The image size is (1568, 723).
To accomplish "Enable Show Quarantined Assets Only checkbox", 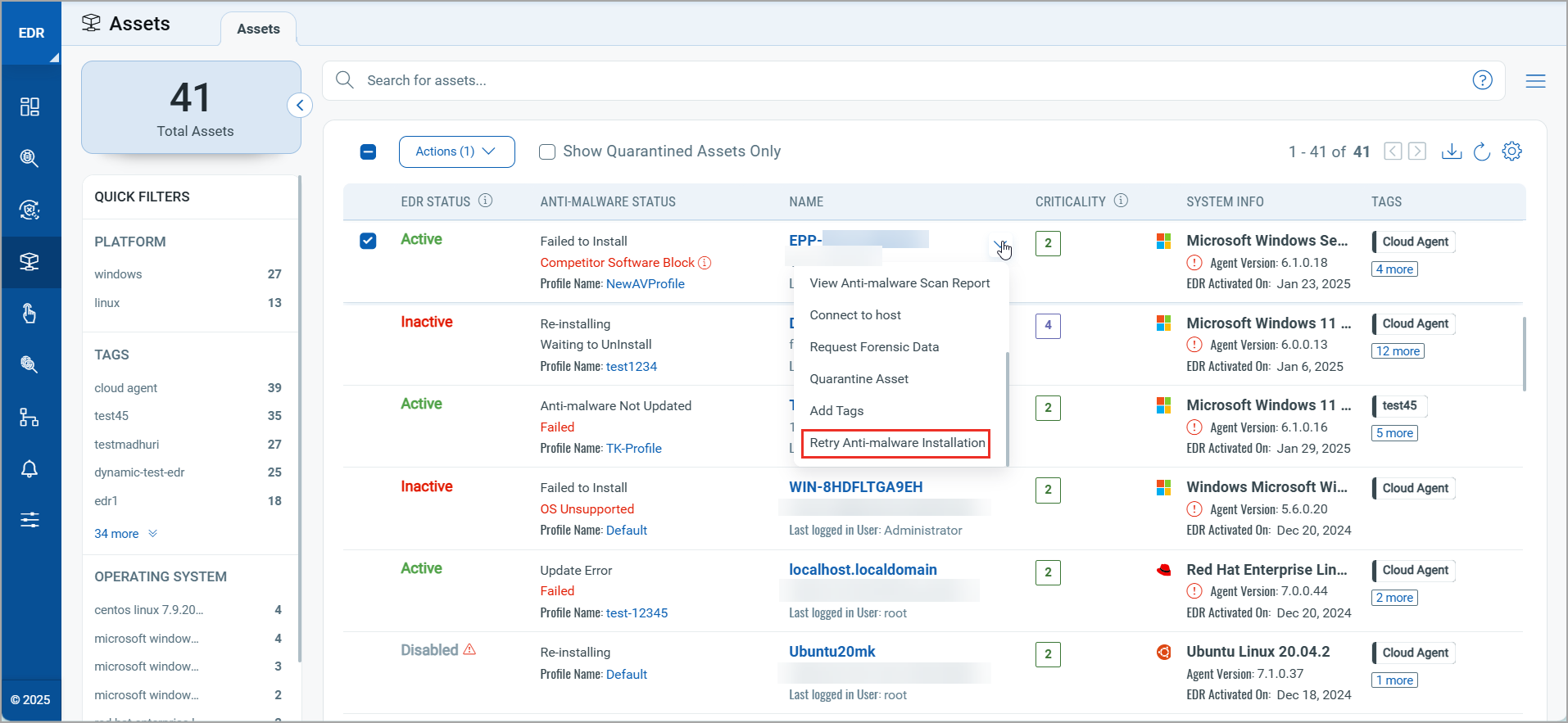I will click(547, 151).
